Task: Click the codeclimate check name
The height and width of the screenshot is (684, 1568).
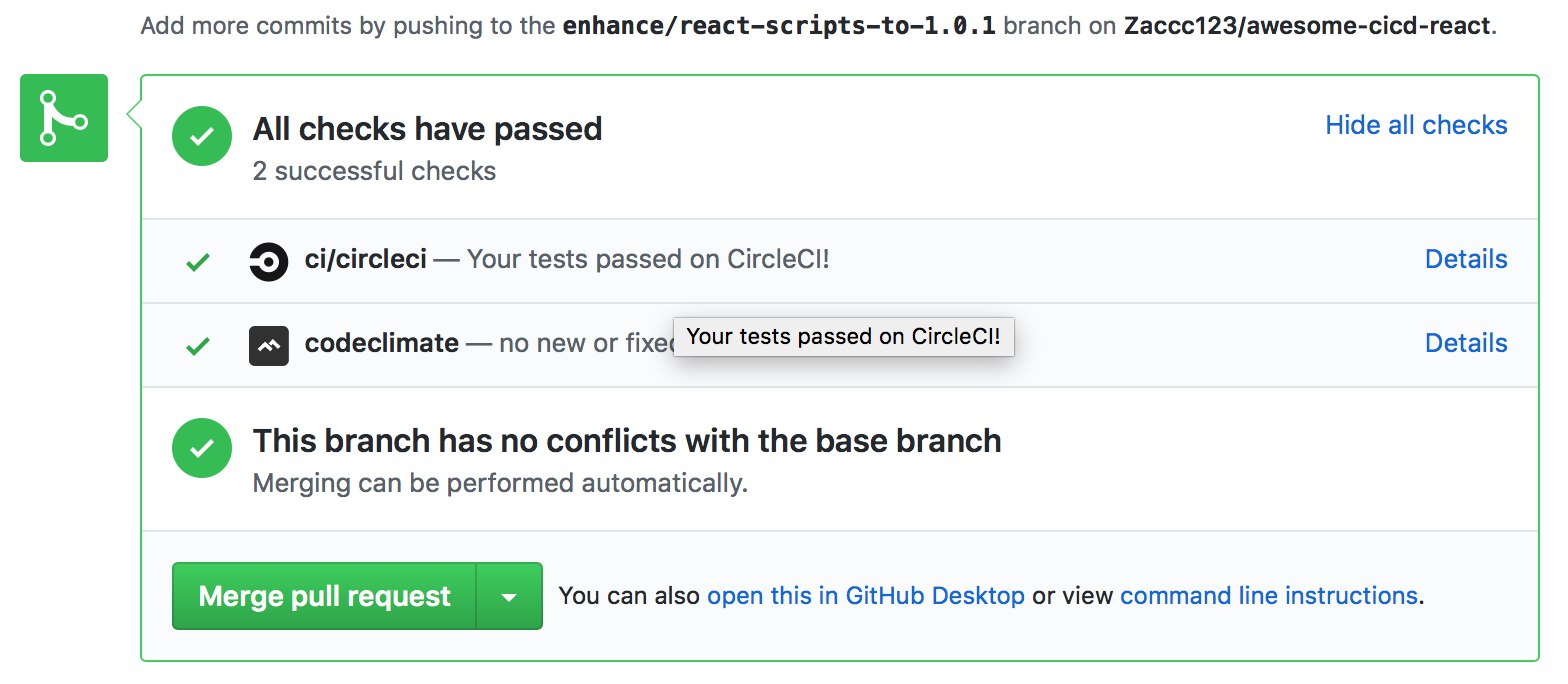Action: click(382, 343)
